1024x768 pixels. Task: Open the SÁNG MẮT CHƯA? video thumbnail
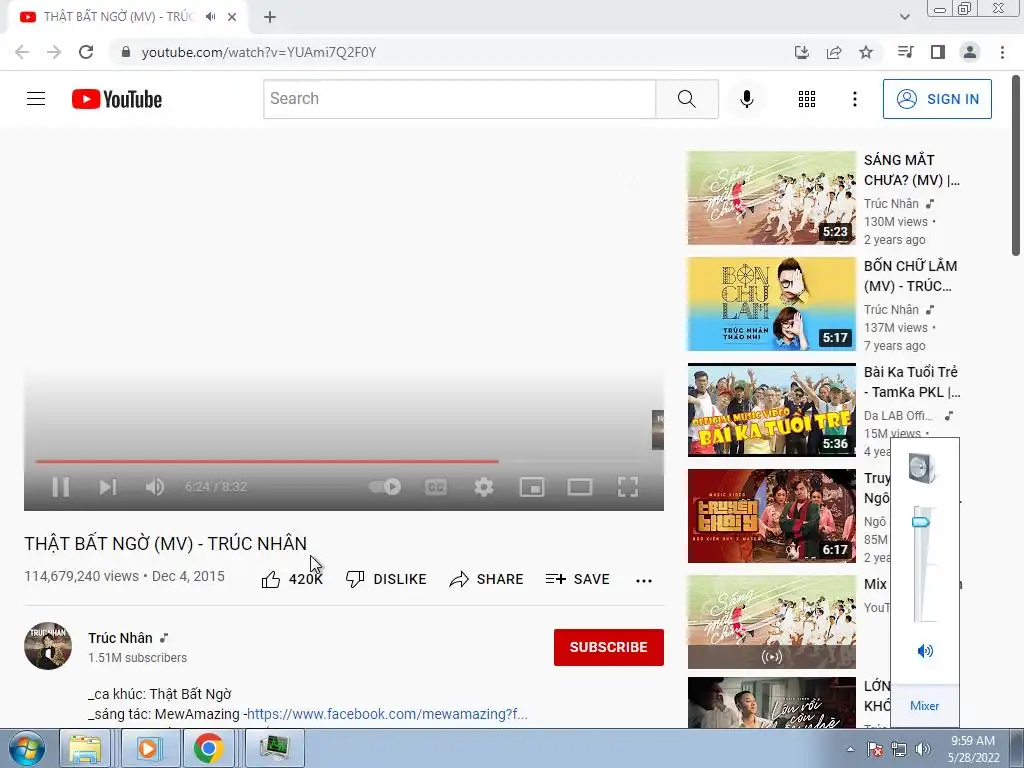771,198
